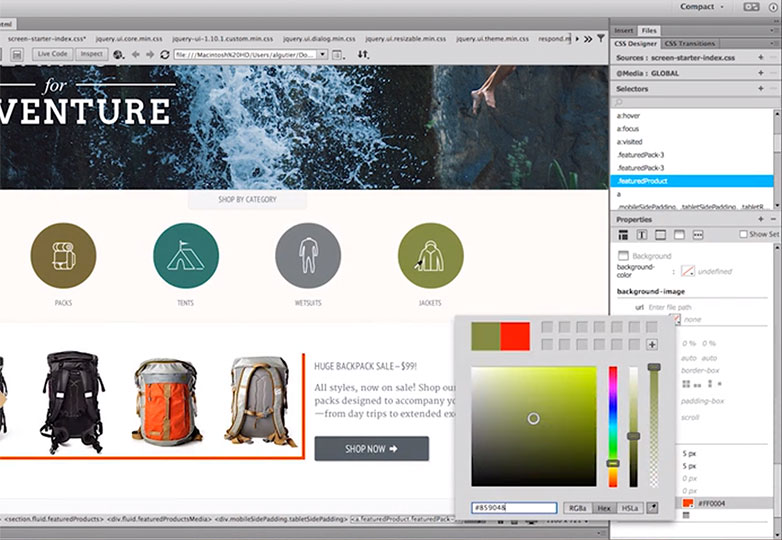Select the Layout category icon in Properties
782x540 pixels.
pos(623,234)
